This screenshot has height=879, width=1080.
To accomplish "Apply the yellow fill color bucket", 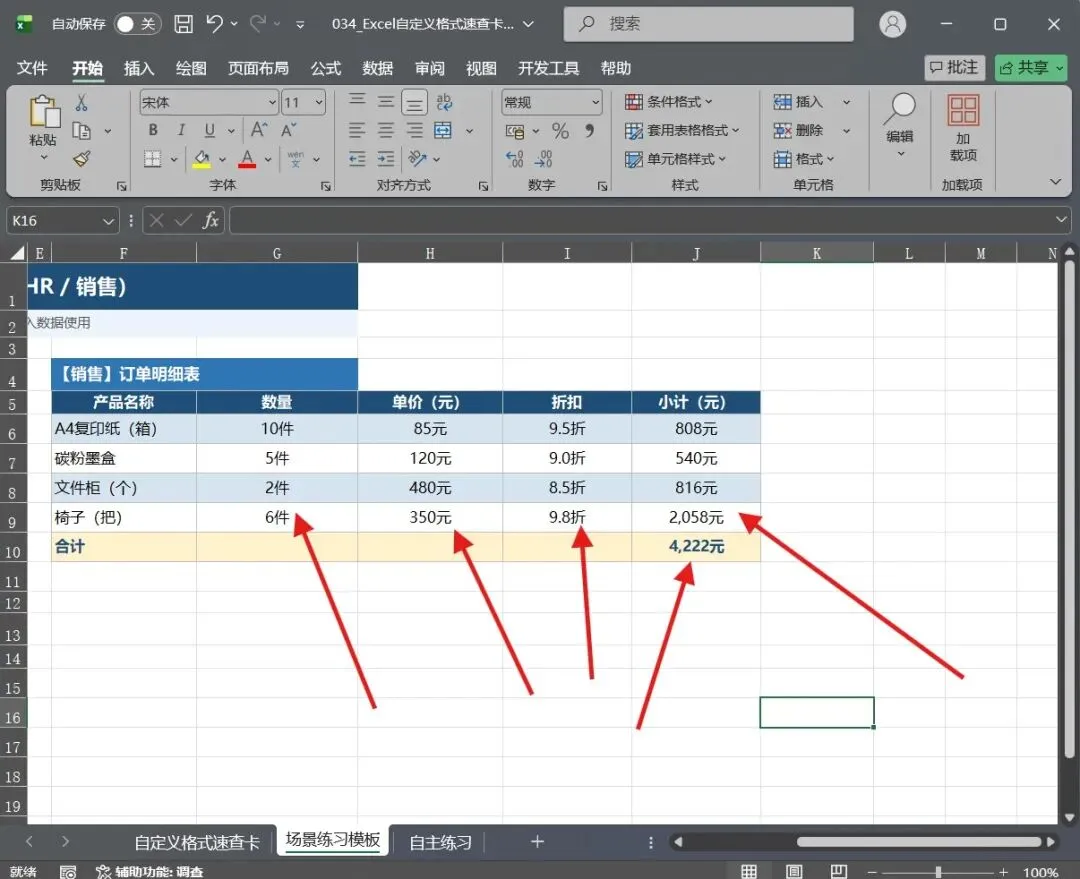I will point(202,159).
